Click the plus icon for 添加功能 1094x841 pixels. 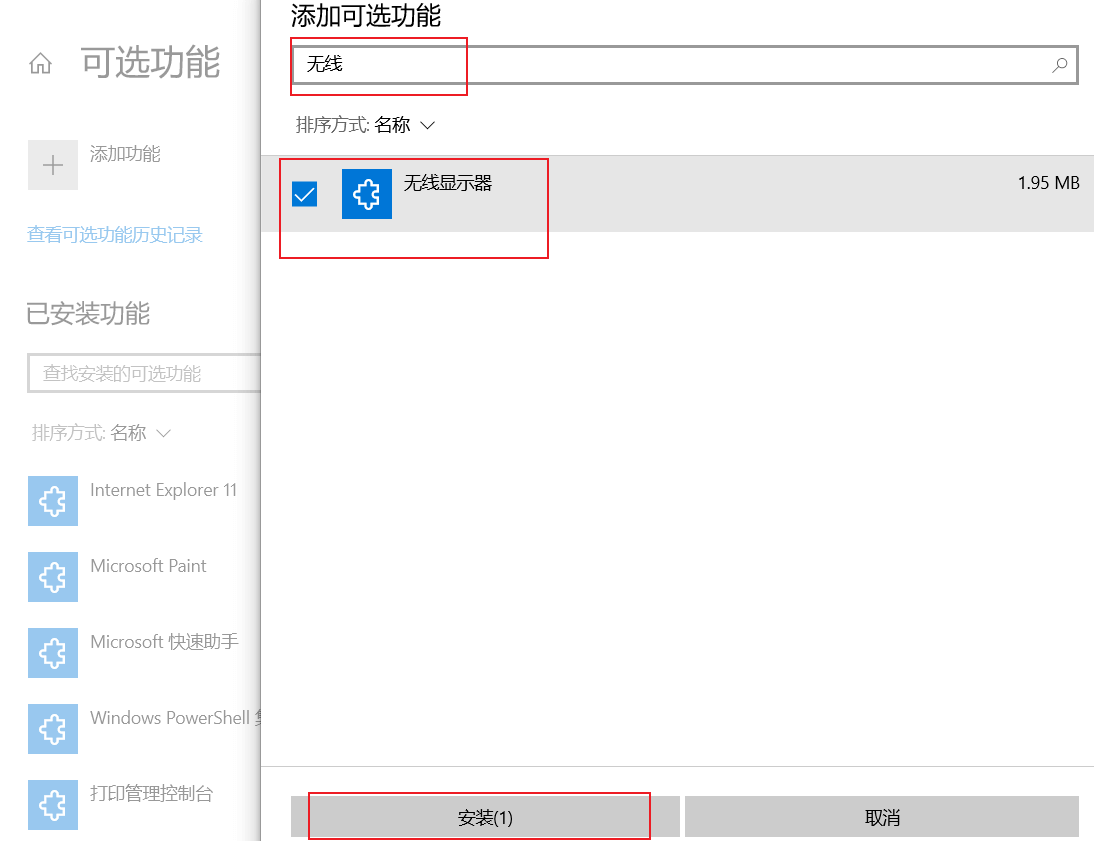pos(53,165)
